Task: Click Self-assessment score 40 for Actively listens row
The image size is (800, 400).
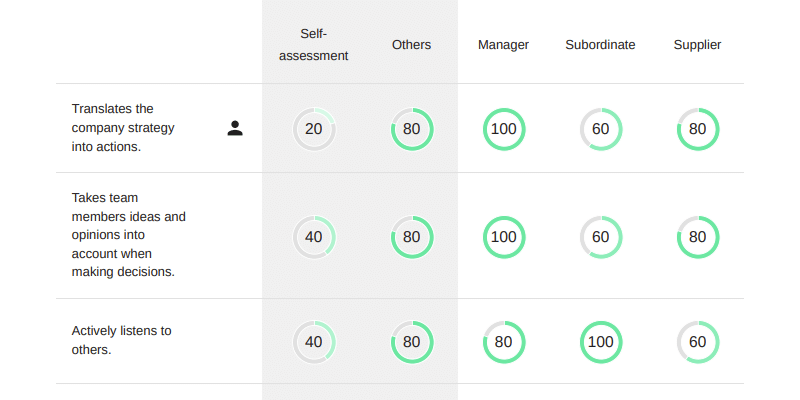Action: [x=314, y=342]
